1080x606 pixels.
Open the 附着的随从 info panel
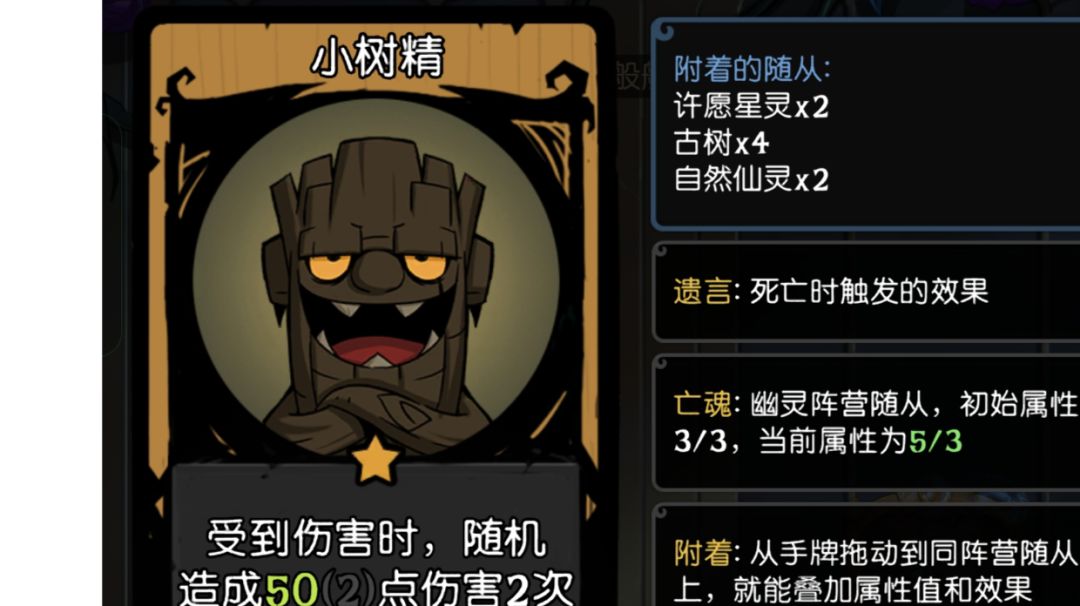click(866, 125)
